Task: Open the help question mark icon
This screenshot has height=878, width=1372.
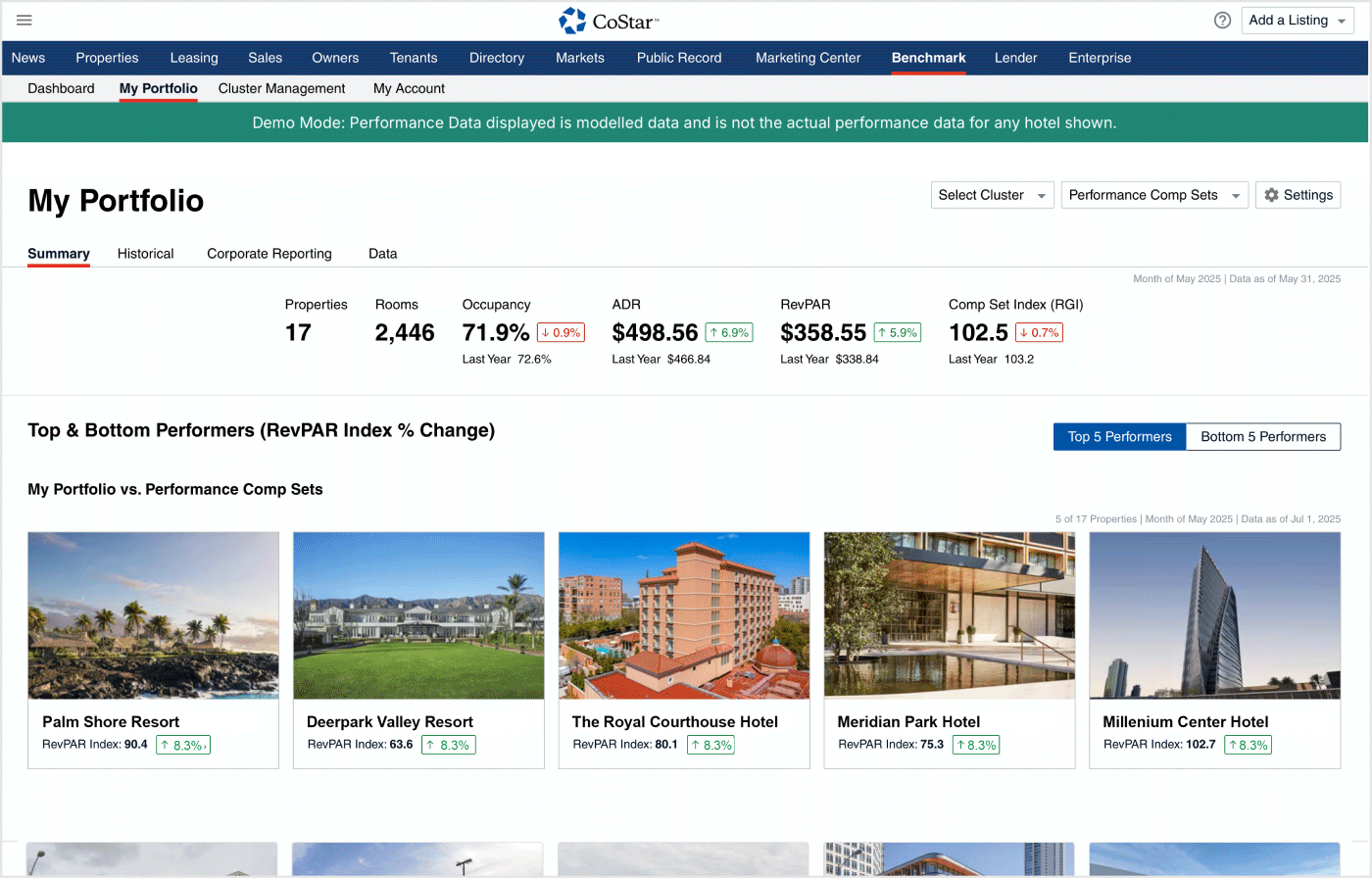Action: point(1222,21)
